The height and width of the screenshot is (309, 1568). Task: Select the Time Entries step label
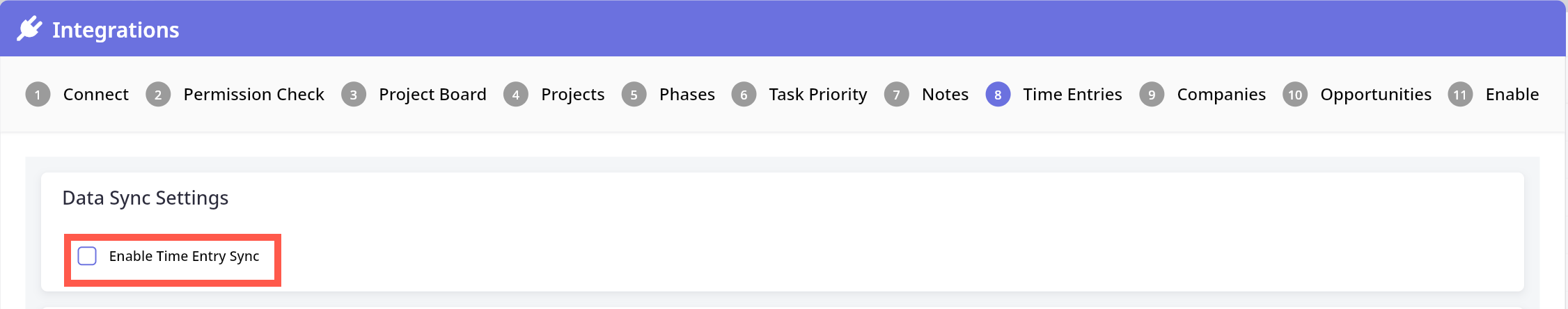tap(1072, 95)
